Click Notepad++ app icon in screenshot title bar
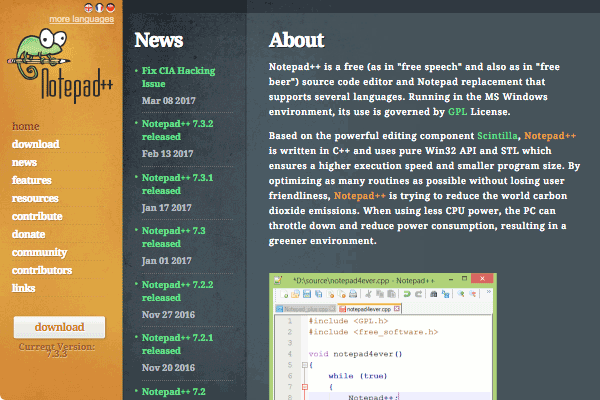 tap(277, 280)
